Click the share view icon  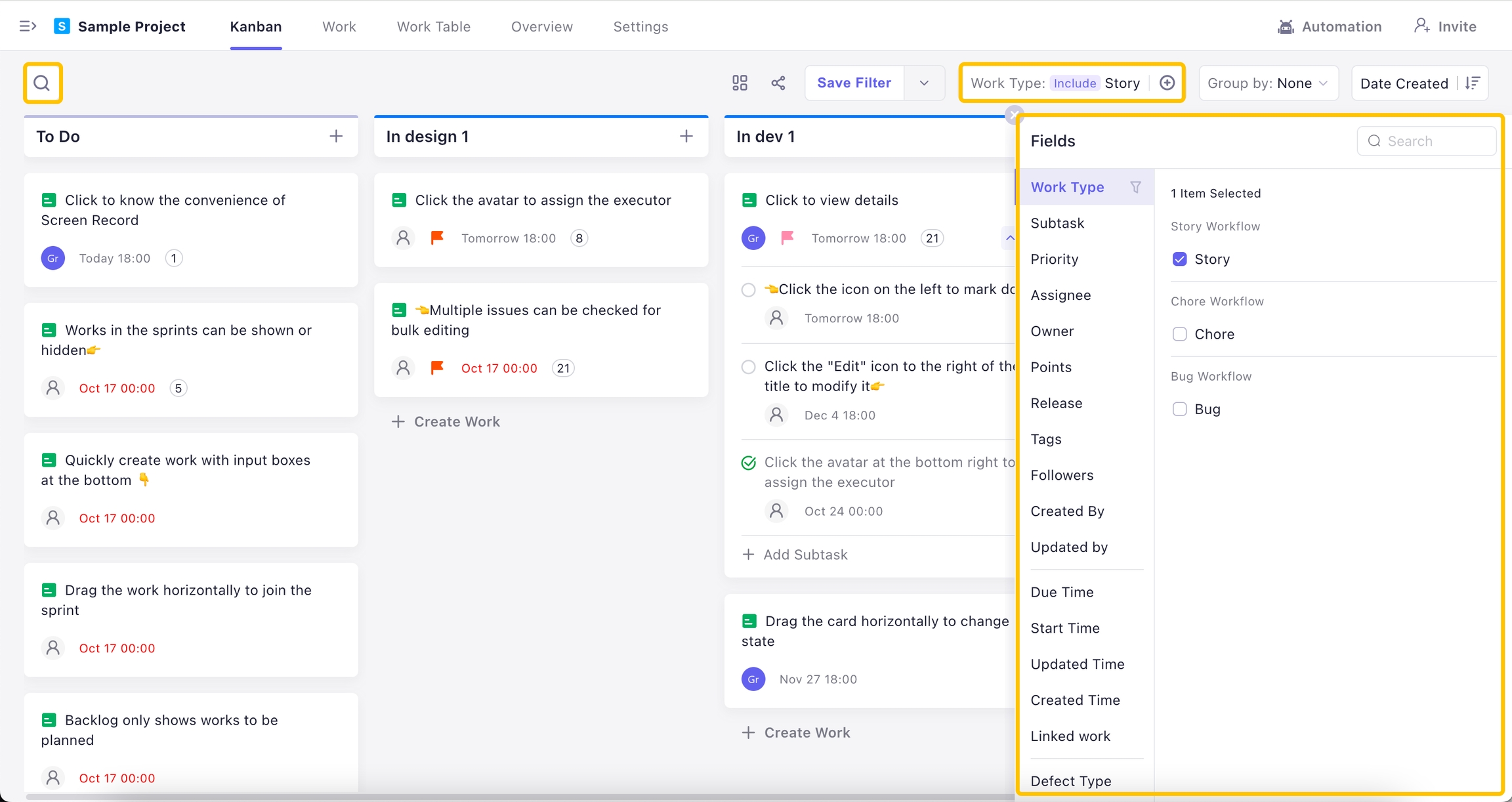pos(778,83)
